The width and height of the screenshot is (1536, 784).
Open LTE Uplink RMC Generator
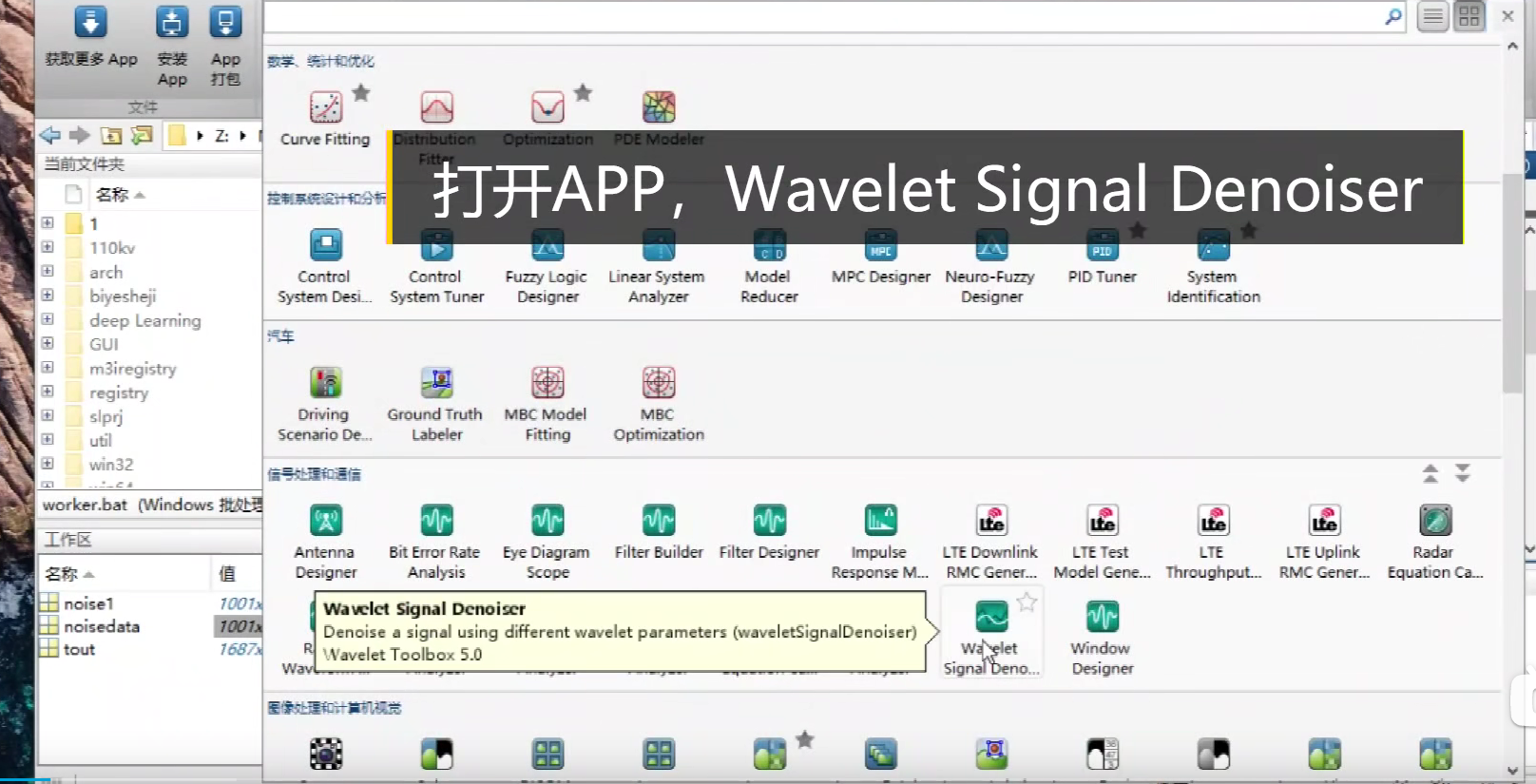click(x=1324, y=542)
